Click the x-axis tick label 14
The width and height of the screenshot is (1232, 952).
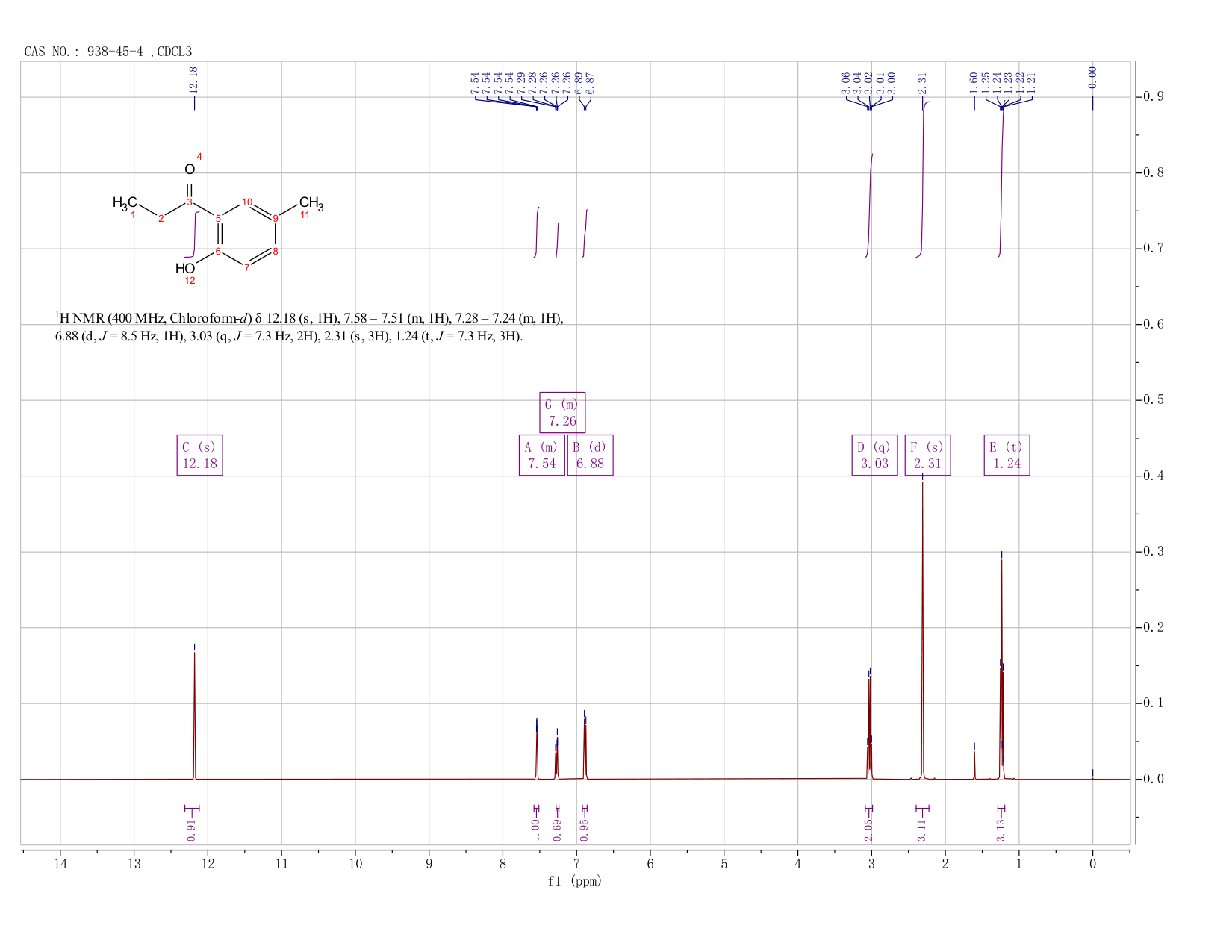[60, 864]
